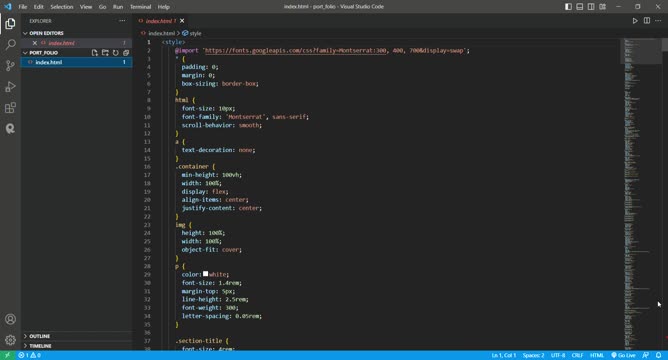Toggle the secondary sidebar layout button

[591, 6]
